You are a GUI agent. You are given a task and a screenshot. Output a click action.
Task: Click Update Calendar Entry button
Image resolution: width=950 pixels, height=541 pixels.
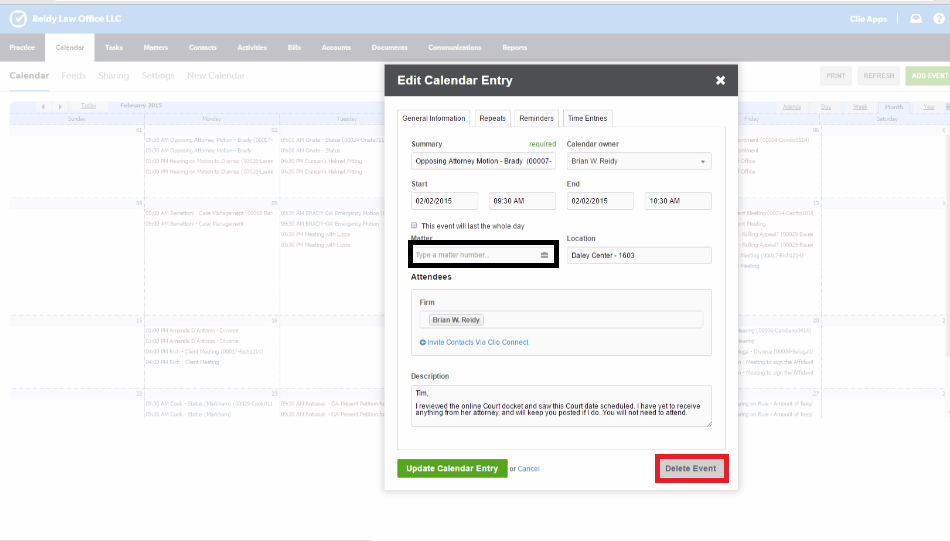[452, 468]
